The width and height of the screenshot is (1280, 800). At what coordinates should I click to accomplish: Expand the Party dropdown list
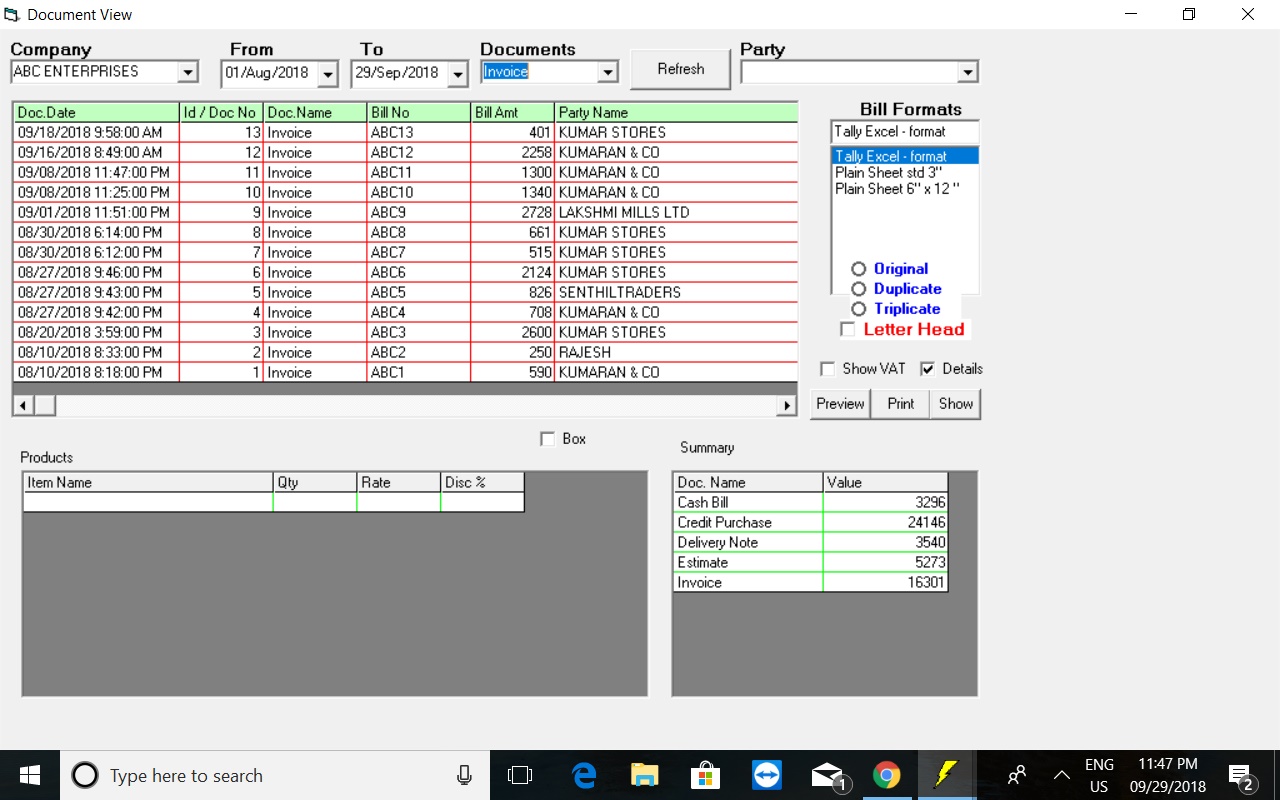pyautogui.click(x=966, y=73)
